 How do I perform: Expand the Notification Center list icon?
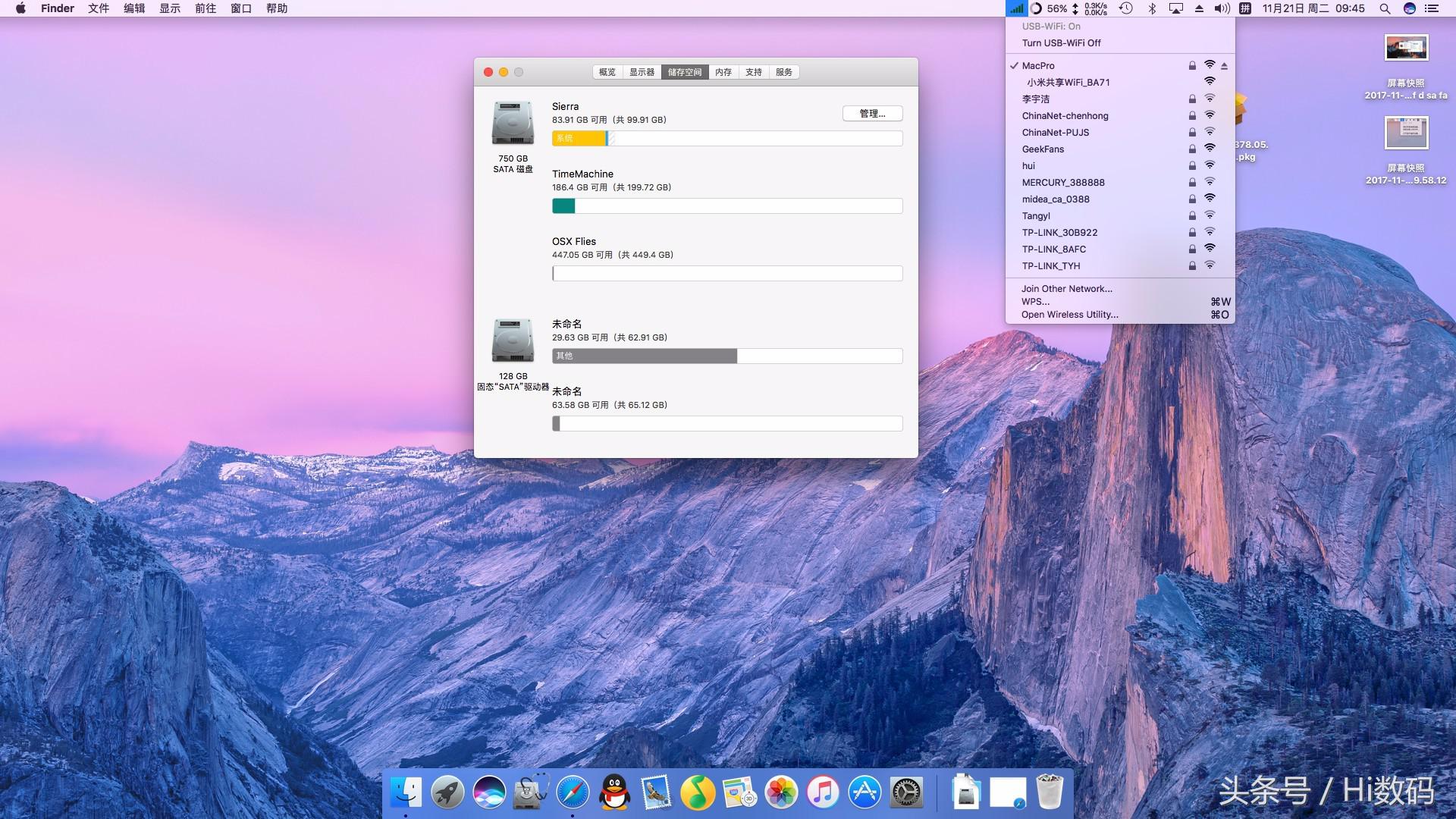point(1432,8)
